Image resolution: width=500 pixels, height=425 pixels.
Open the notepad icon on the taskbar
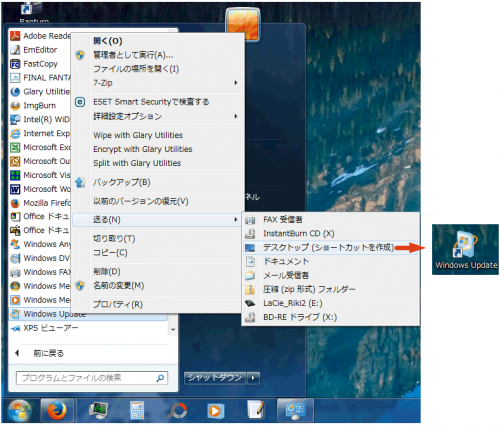pos(256,410)
